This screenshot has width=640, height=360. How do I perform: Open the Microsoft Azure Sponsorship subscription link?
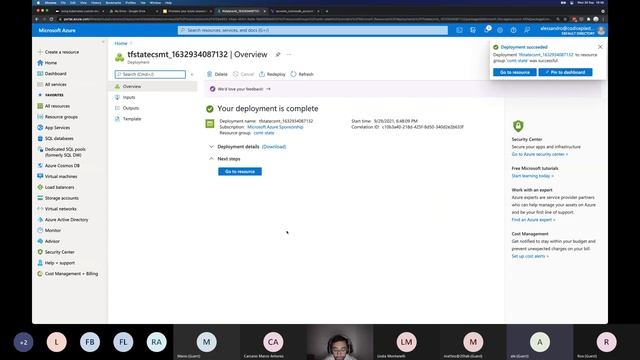pyautogui.click(x=275, y=127)
